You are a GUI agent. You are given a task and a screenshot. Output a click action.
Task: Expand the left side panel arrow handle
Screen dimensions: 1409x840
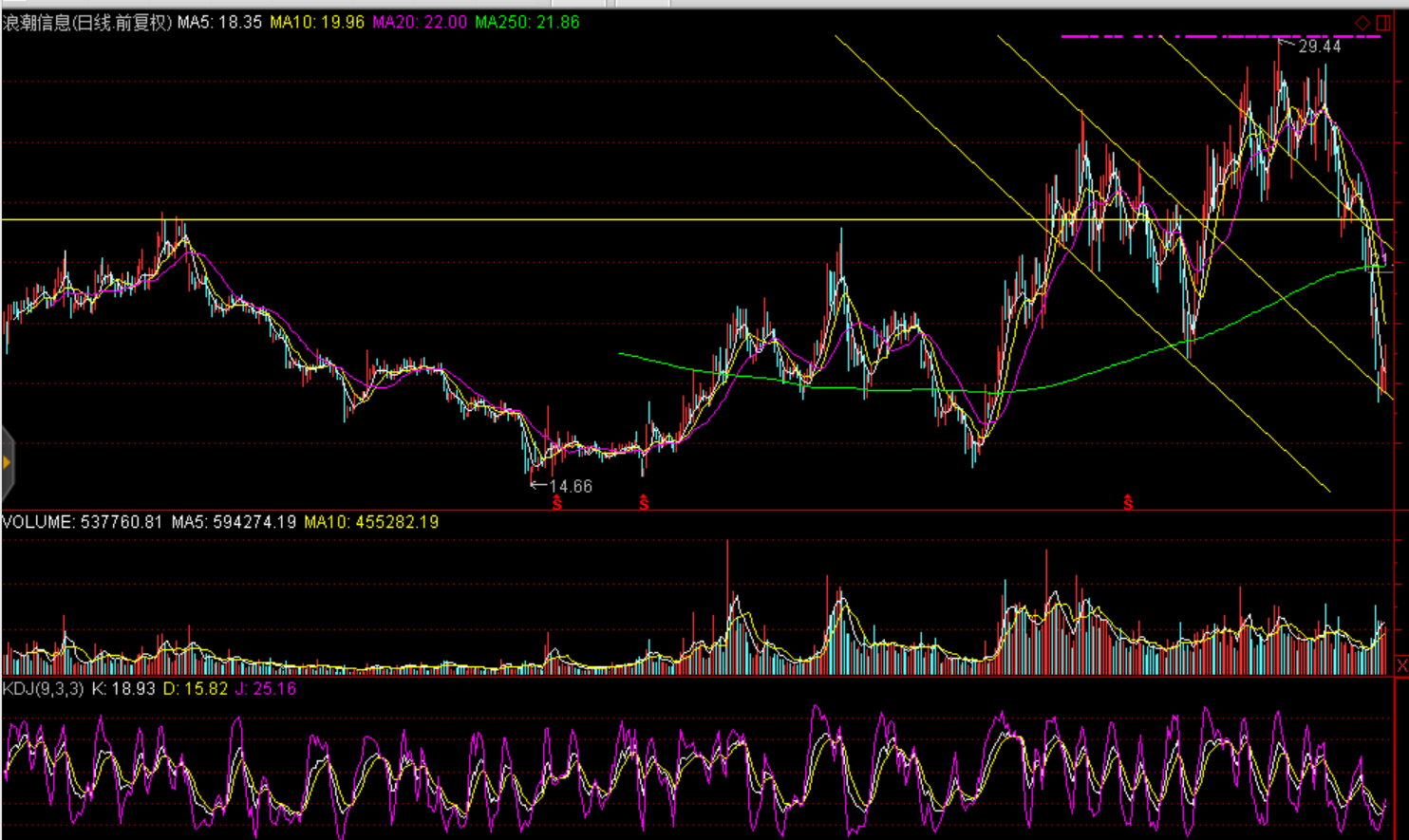point(7,462)
